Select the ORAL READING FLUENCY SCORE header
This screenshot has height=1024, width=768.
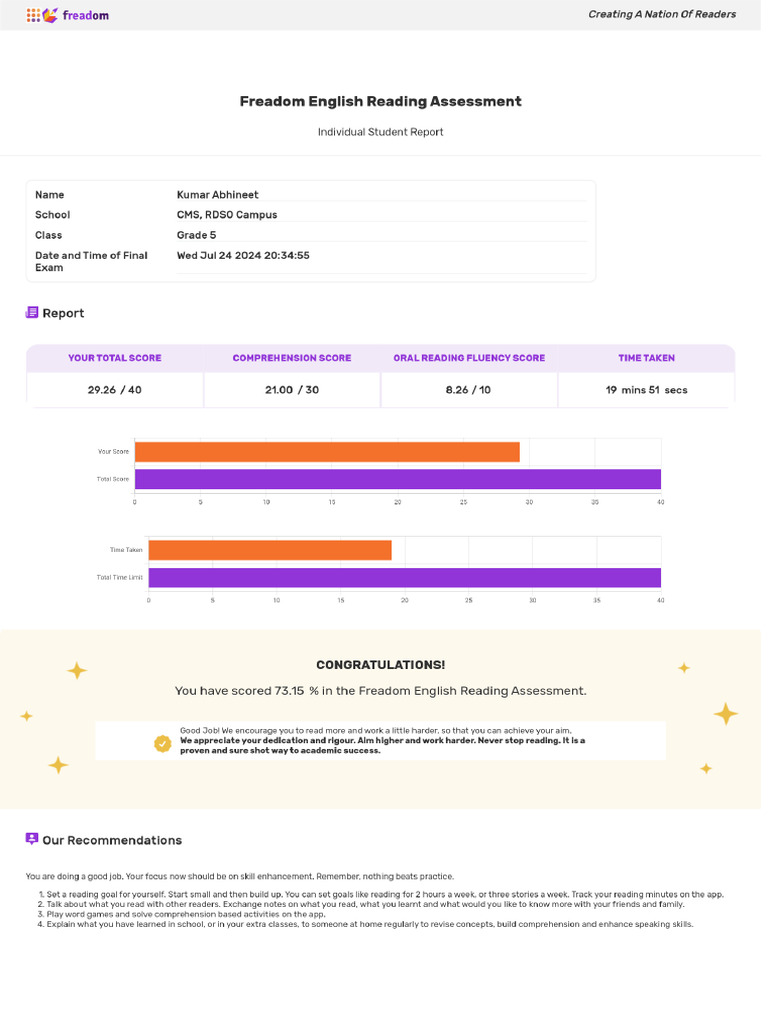469,358
